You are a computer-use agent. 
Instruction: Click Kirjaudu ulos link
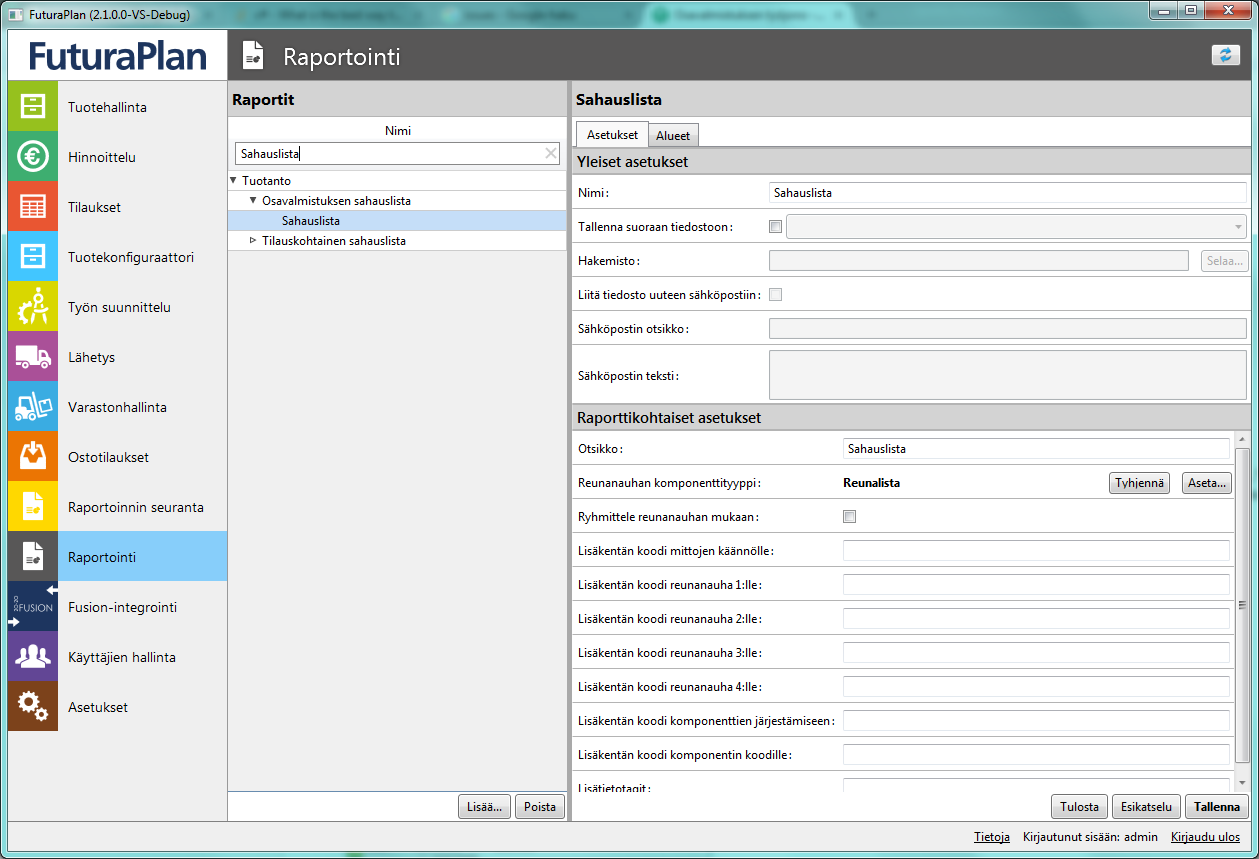pos(1205,837)
